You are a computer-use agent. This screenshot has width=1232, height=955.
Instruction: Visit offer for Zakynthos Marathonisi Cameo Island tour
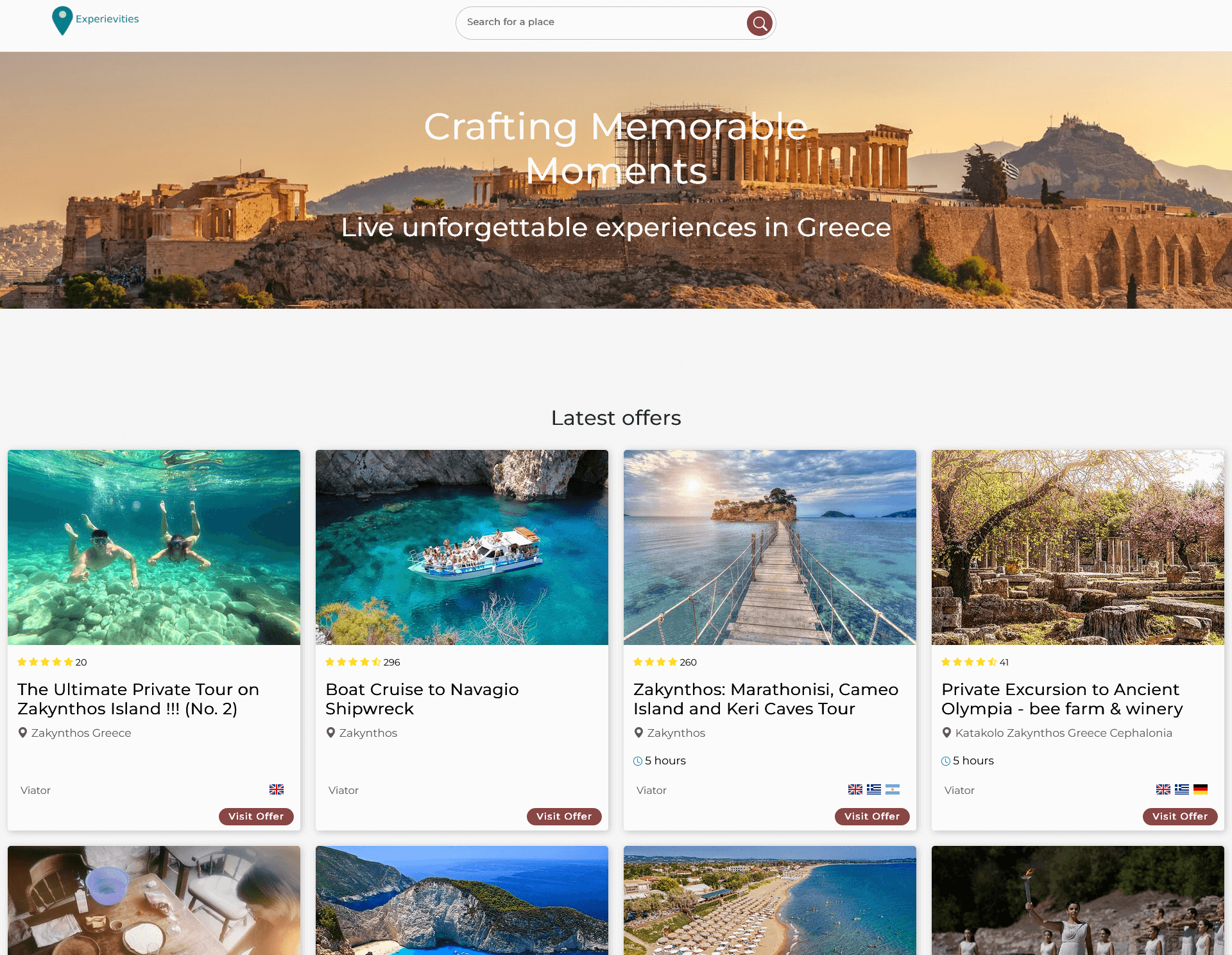point(871,816)
